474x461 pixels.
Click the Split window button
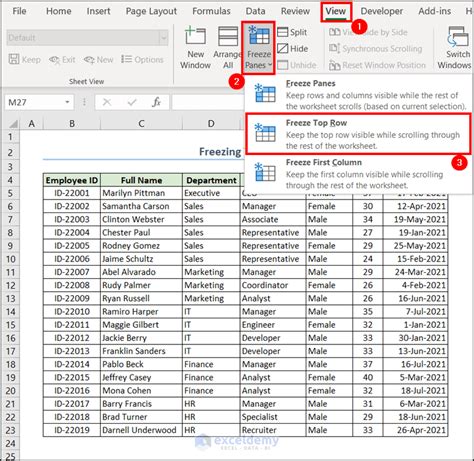tap(292, 32)
